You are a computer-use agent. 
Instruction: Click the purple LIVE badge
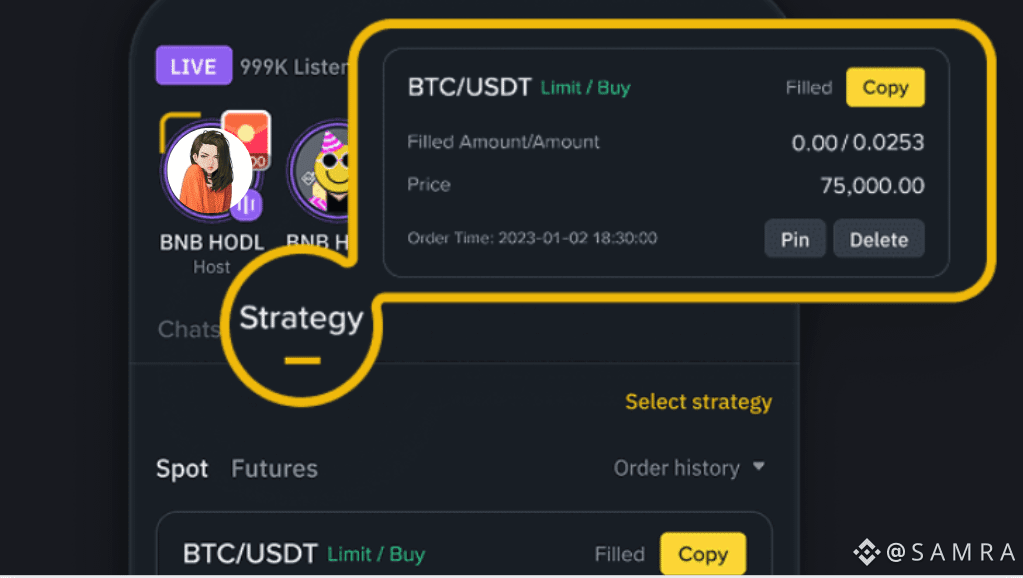click(x=193, y=66)
